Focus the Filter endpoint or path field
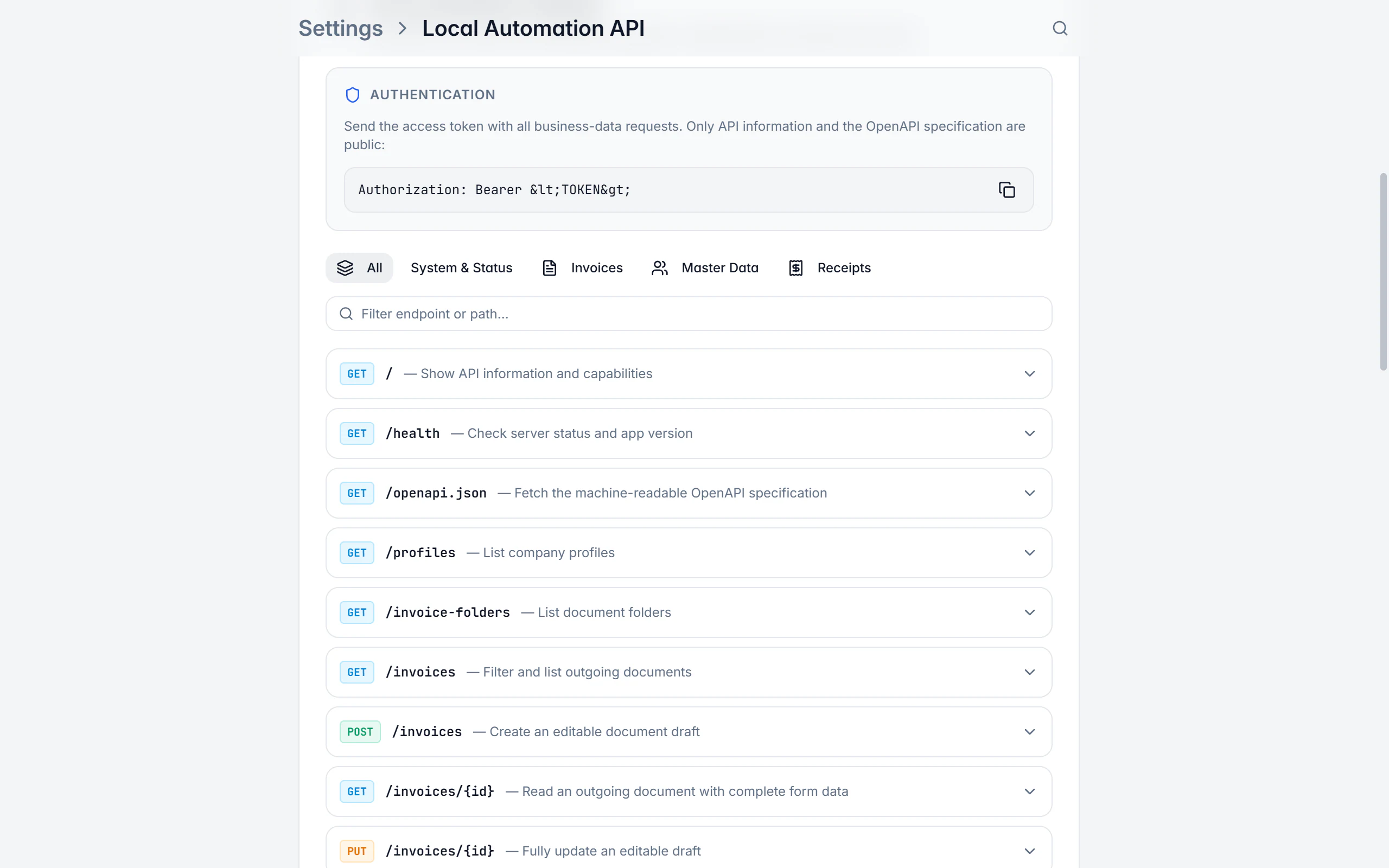 coord(689,314)
